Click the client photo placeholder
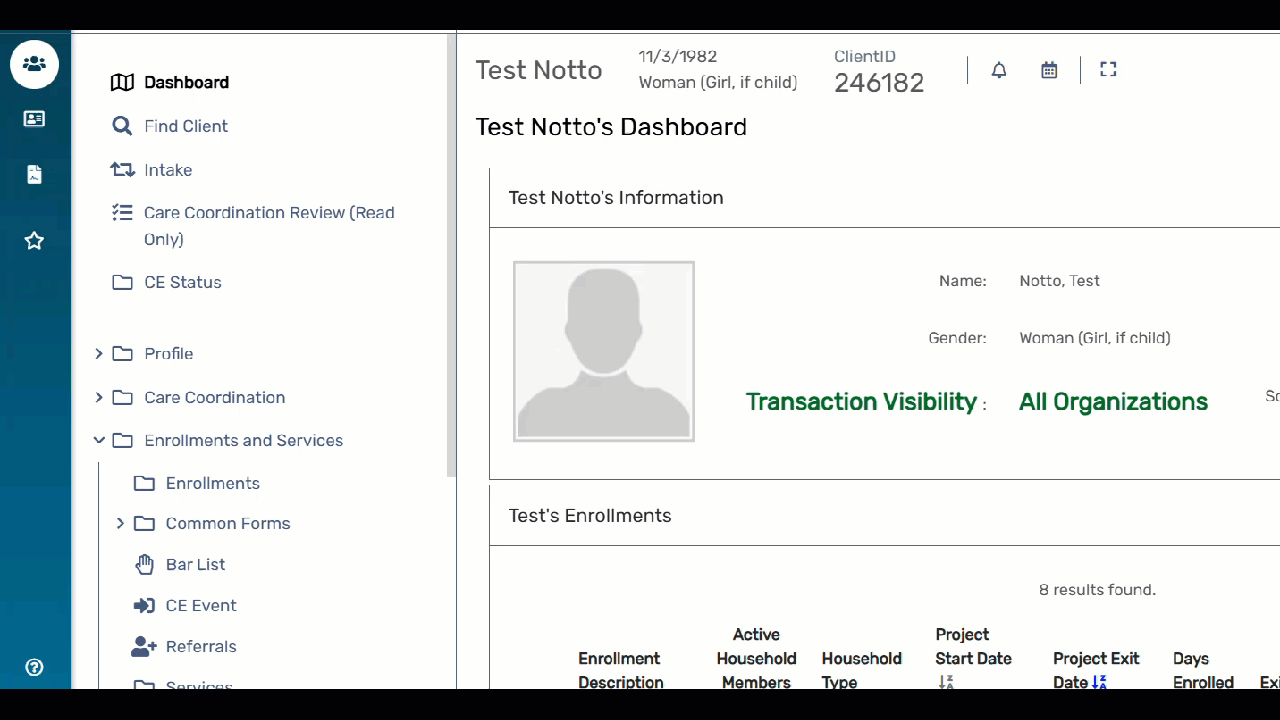This screenshot has width=1280, height=720. [604, 351]
